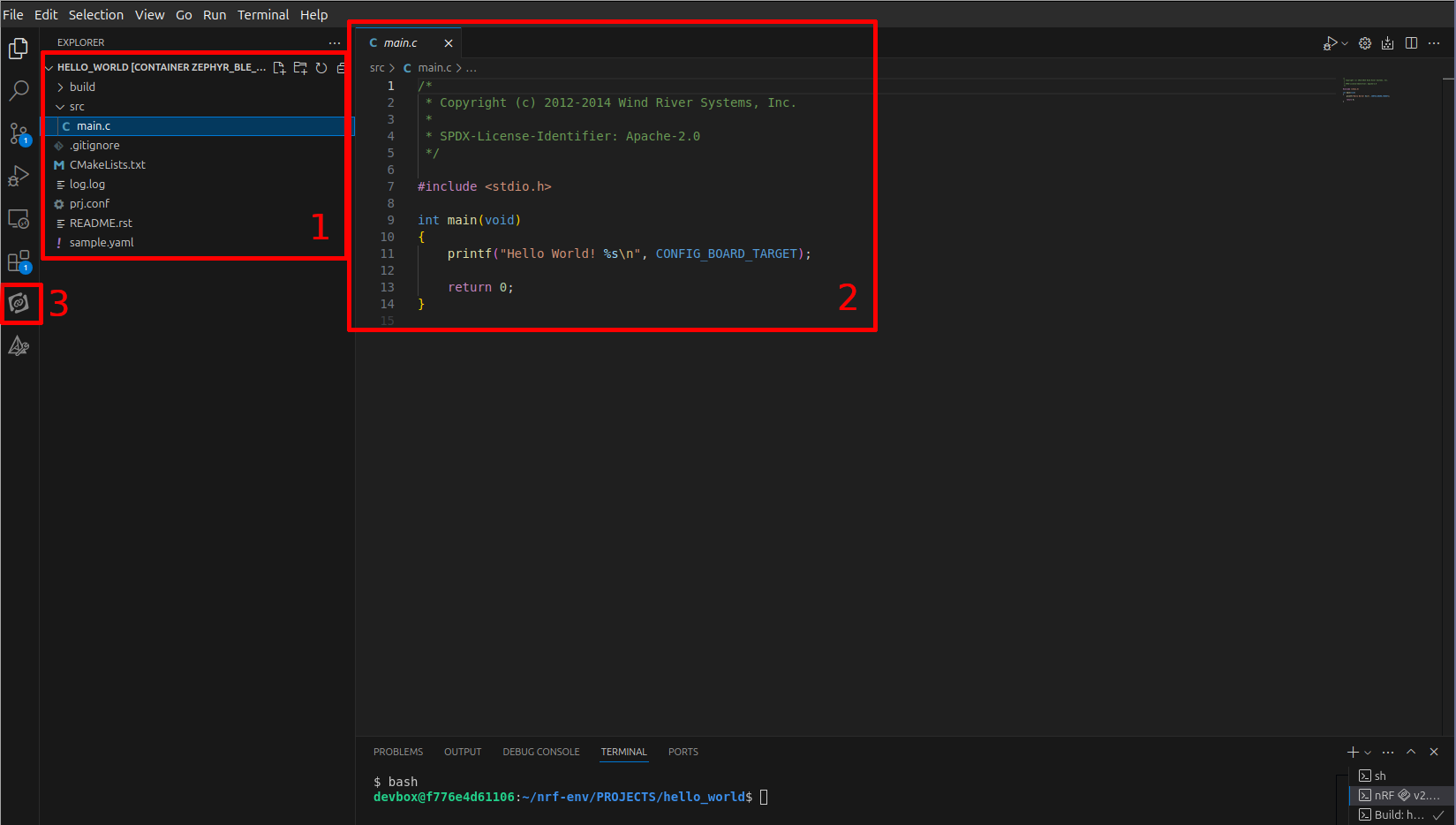Click the #include <stdio.h> line
Image resolution: width=1456 pixels, height=825 pixels.
click(x=485, y=186)
